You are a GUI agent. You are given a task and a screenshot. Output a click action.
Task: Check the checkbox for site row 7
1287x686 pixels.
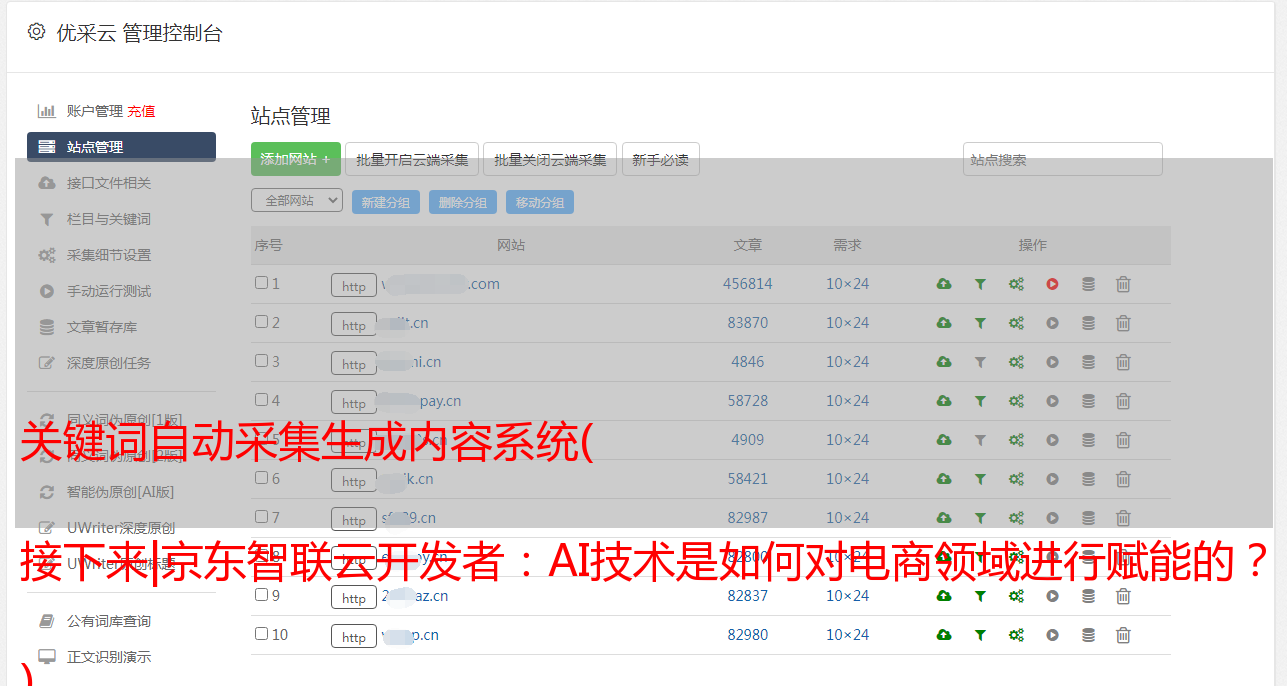click(261, 517)
